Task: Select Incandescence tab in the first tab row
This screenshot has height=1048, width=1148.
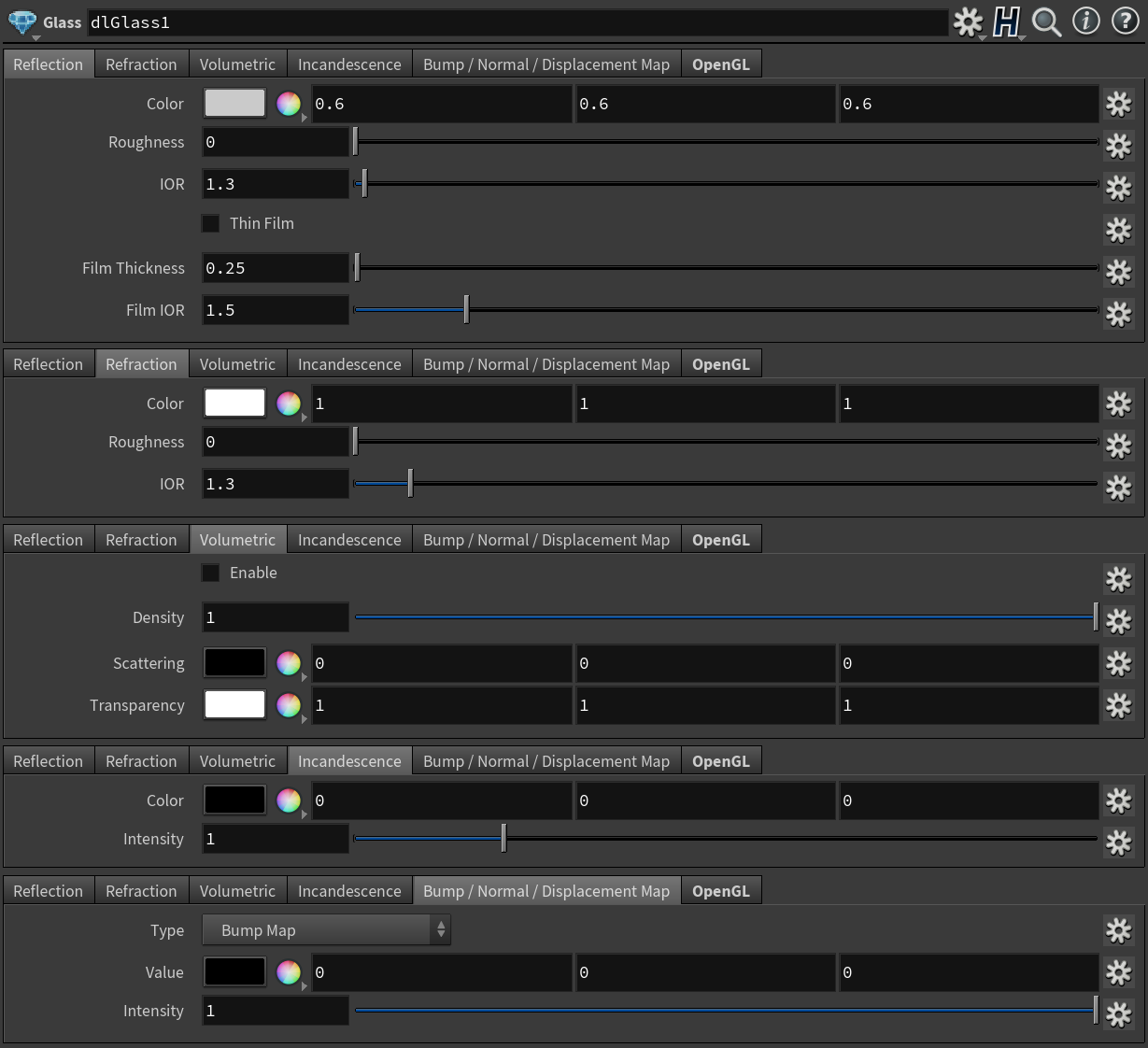Action: 349,64
